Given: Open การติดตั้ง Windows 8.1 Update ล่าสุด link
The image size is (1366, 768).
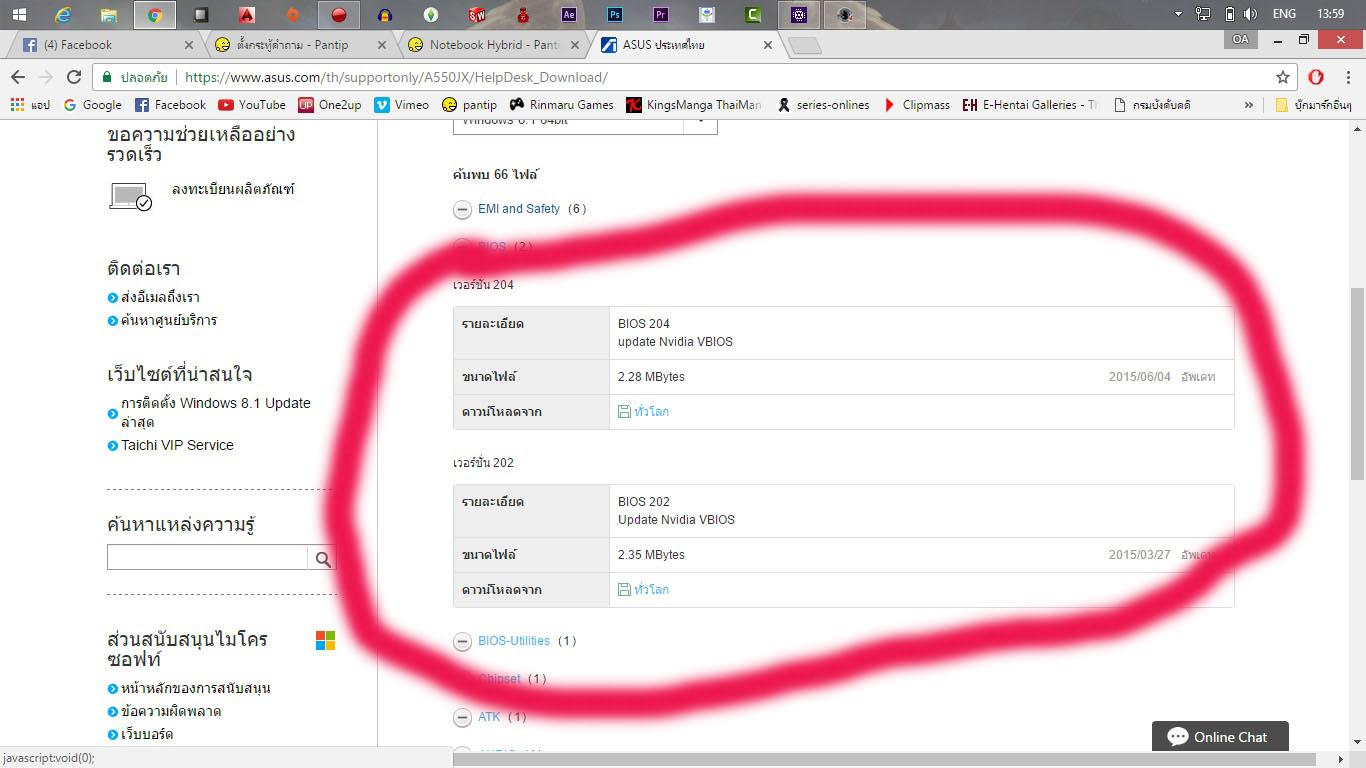Looking at the screenshot, I should coord(215,412).
